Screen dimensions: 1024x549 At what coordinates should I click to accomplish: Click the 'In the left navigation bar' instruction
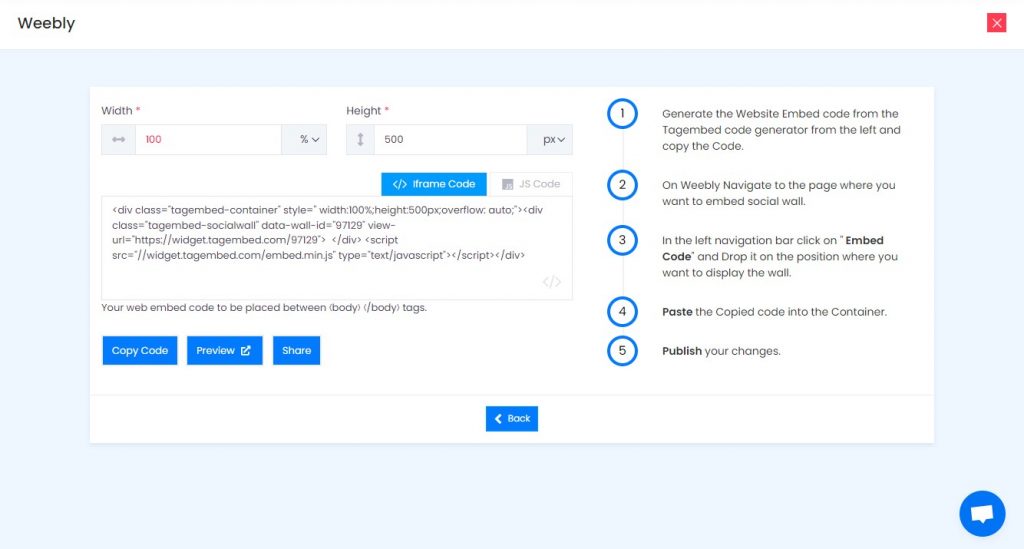780,257
